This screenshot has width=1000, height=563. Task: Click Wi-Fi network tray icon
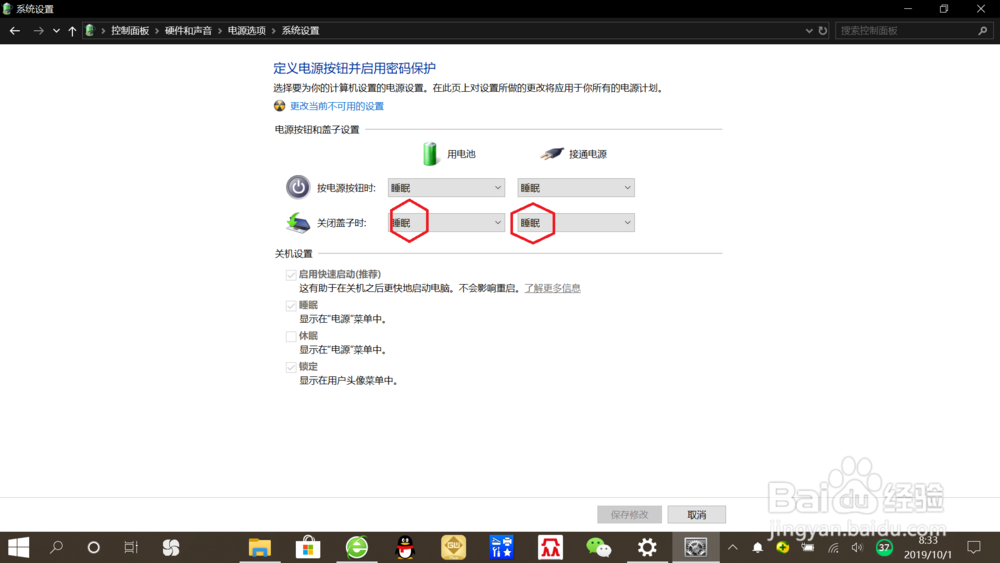[x=833, y=547]
